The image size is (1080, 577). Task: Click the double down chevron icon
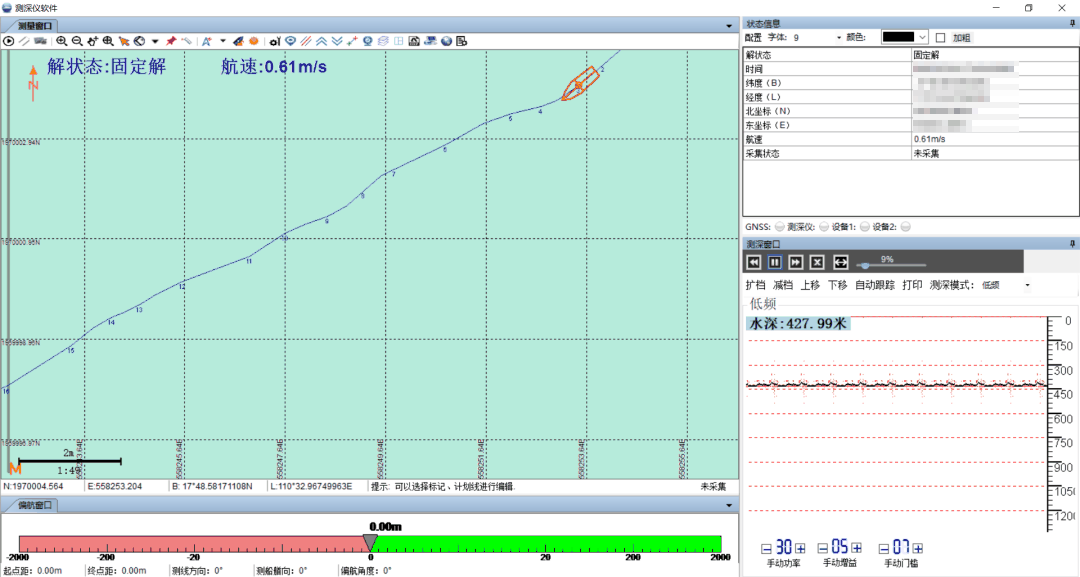337,41
